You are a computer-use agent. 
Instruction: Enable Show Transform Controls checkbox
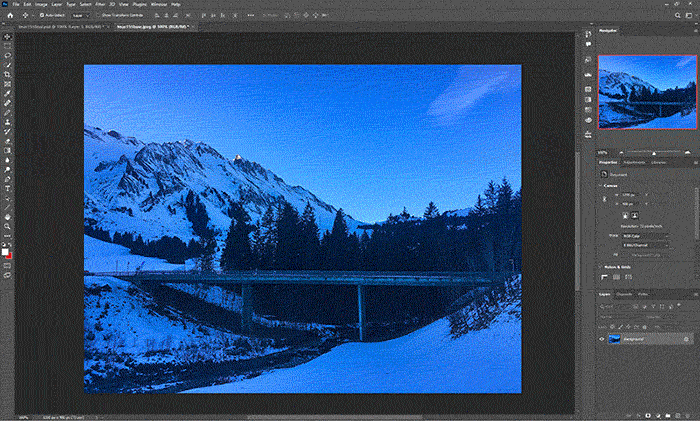99,15
